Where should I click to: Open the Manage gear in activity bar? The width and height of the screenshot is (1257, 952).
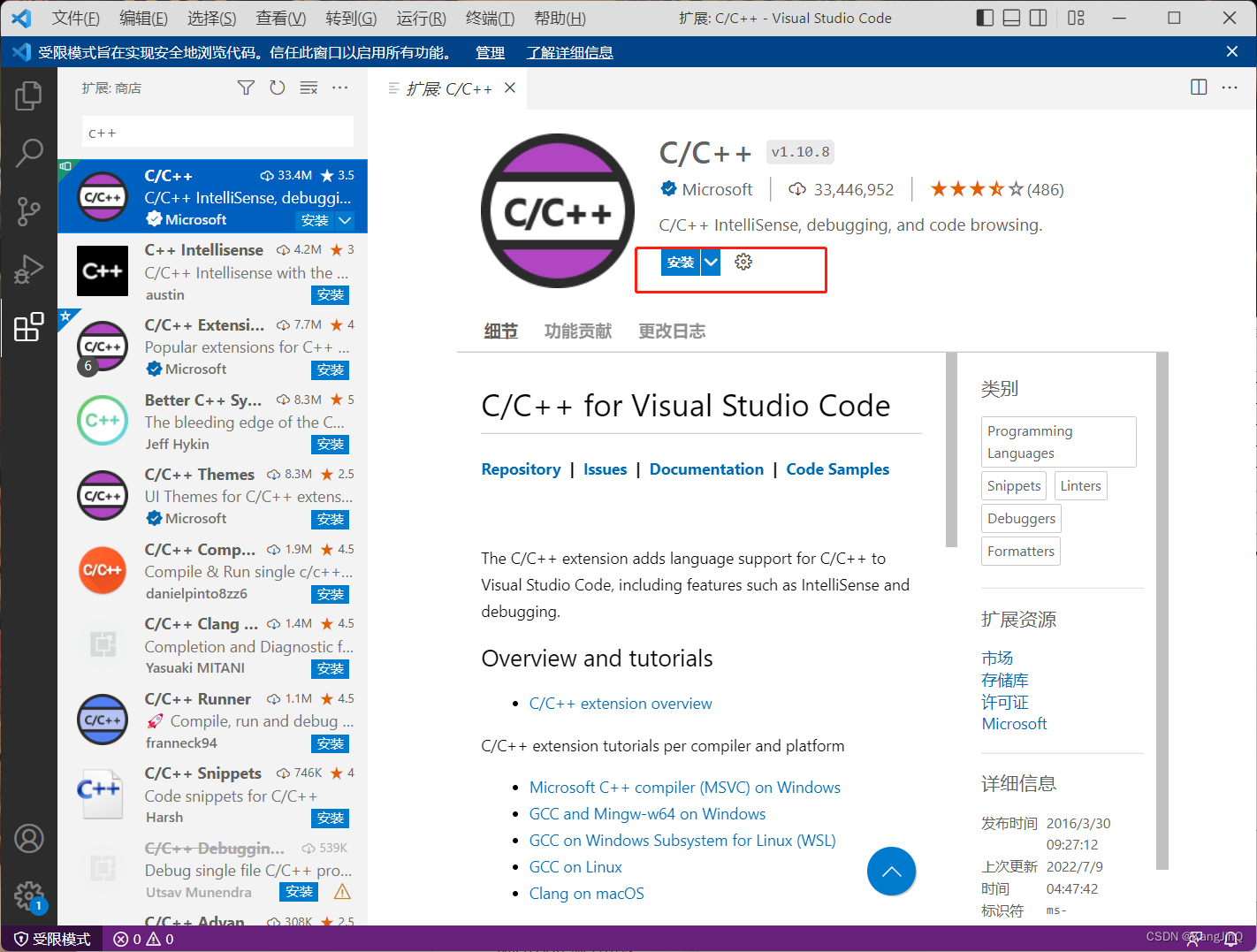(x=28, y=895)
